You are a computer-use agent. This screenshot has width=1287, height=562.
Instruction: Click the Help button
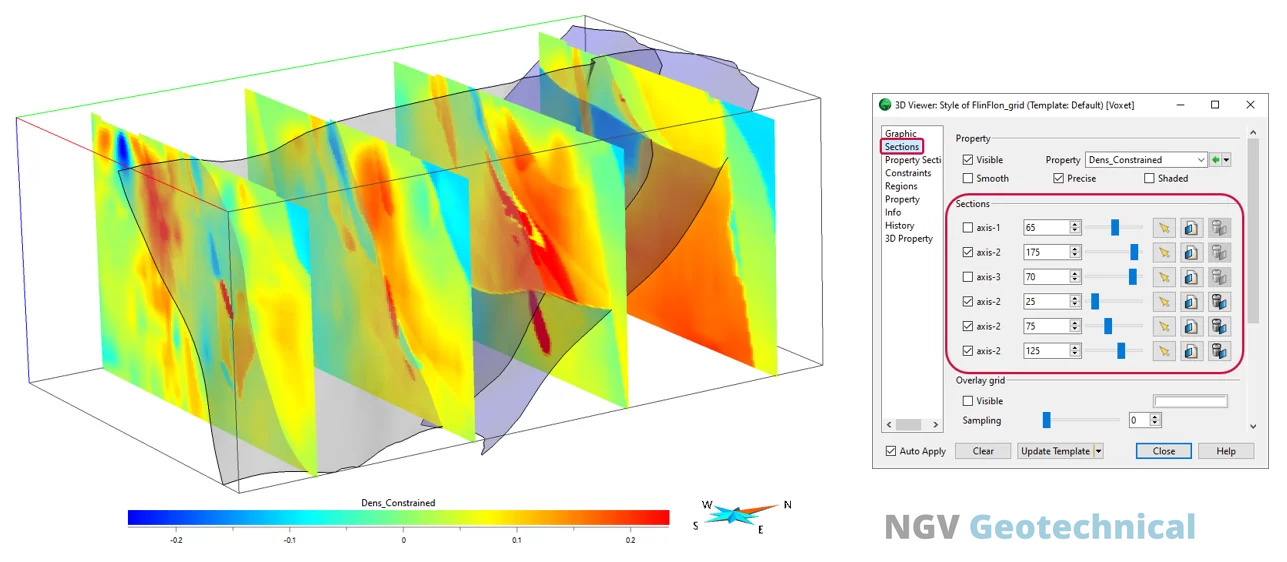pos(1225,451)
